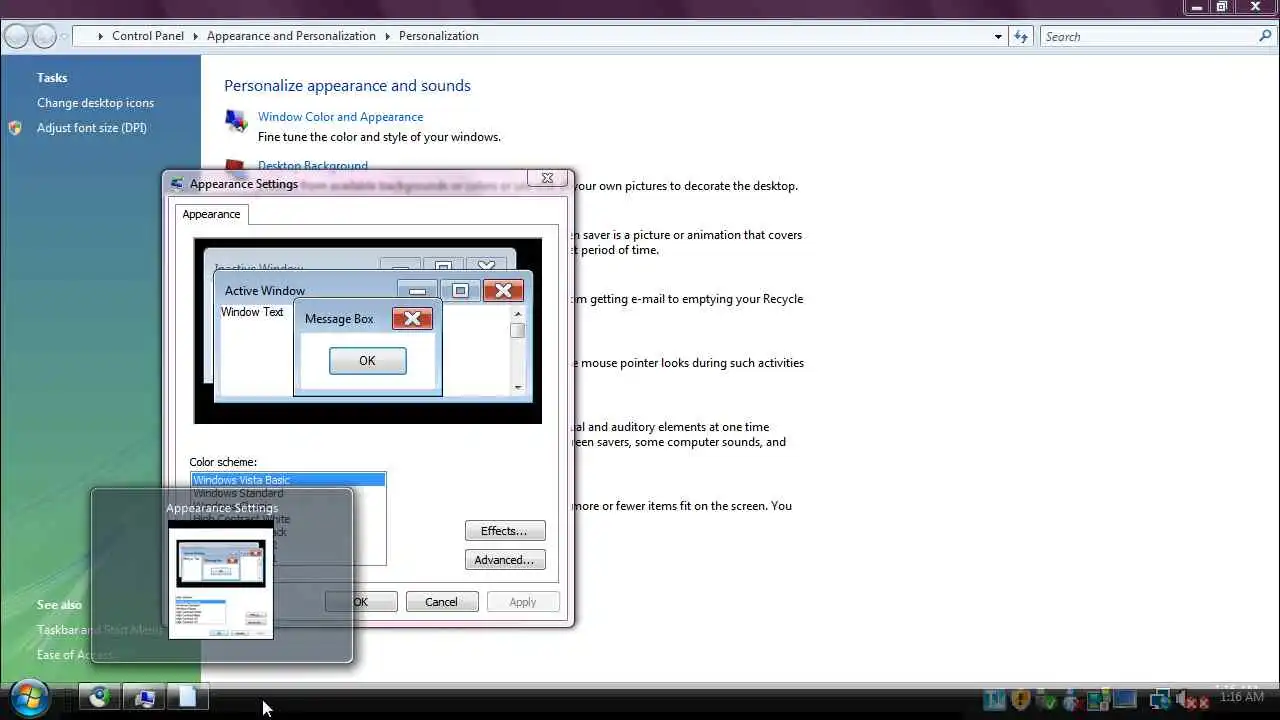Refresh the Control Panel address bar
The image size is (1280, 720).
pos(1021,36)
